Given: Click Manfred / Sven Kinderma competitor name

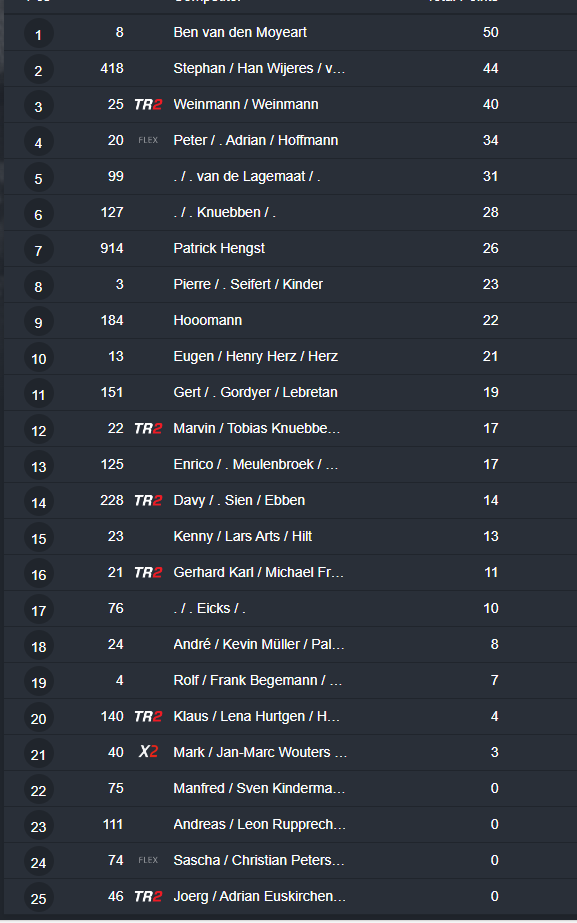Looking at the screenshot, I should 259,788.
